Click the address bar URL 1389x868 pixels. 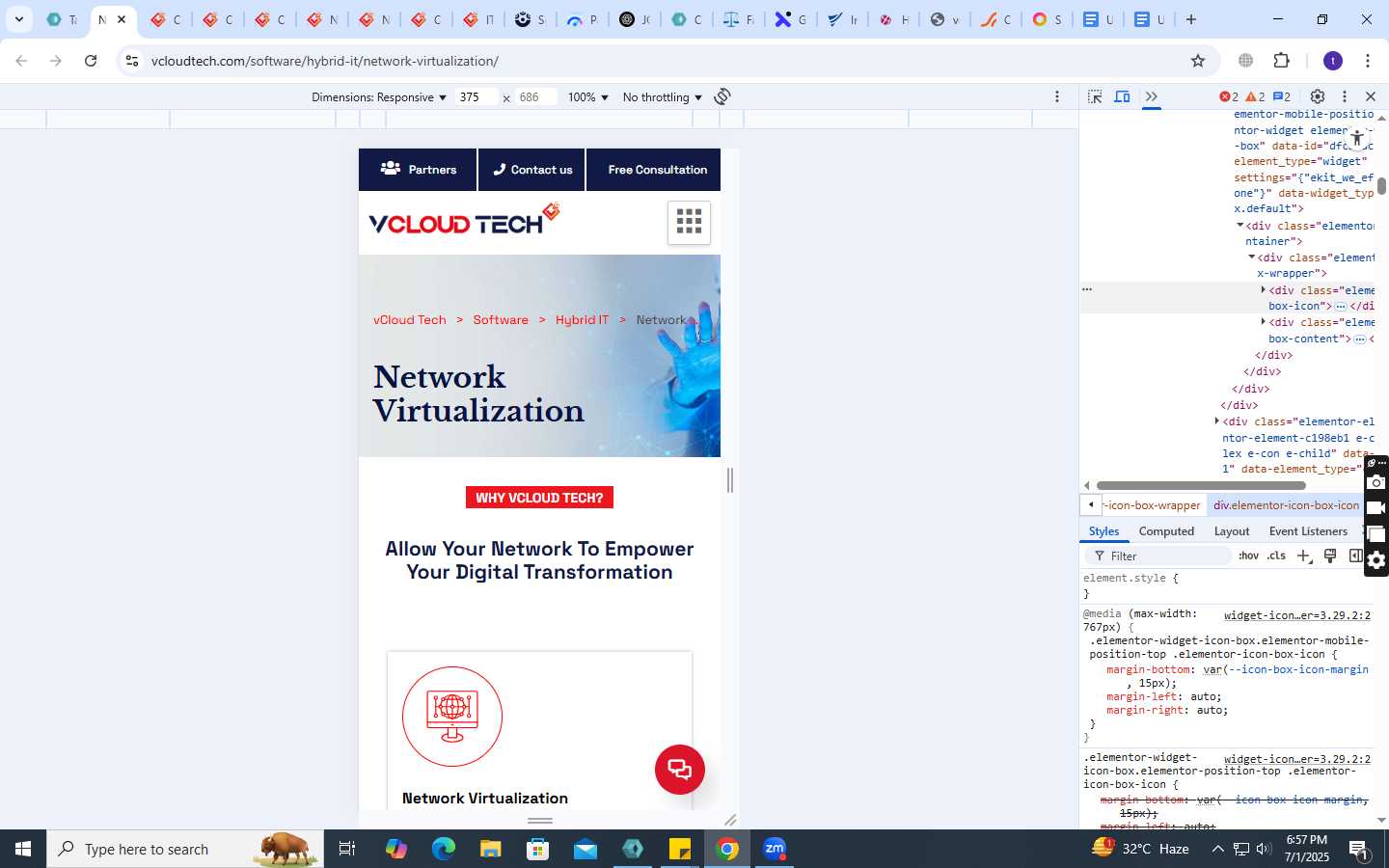pyautogui.click(x=325, y=61)
